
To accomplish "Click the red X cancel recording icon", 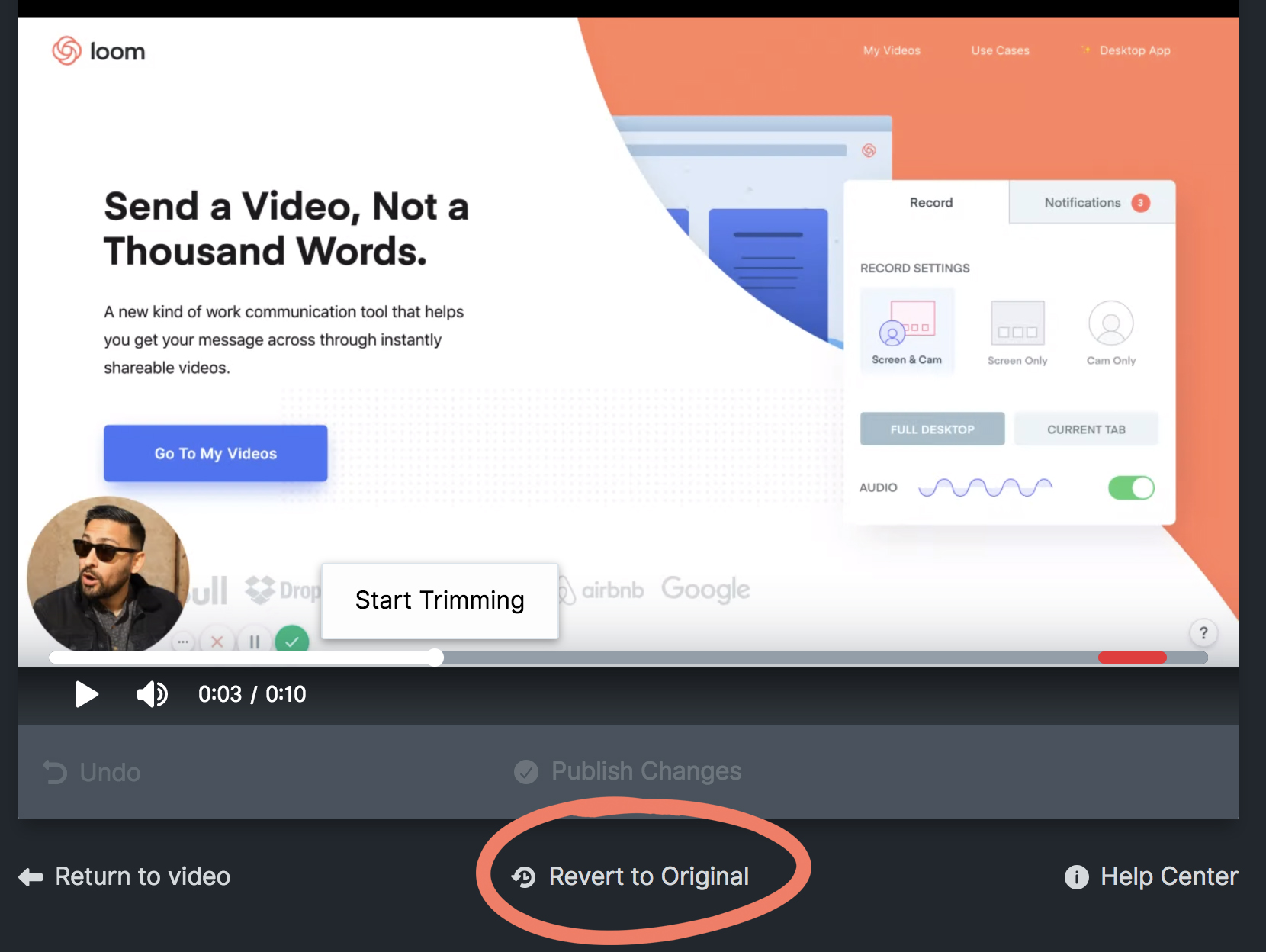I will point(217,642).
